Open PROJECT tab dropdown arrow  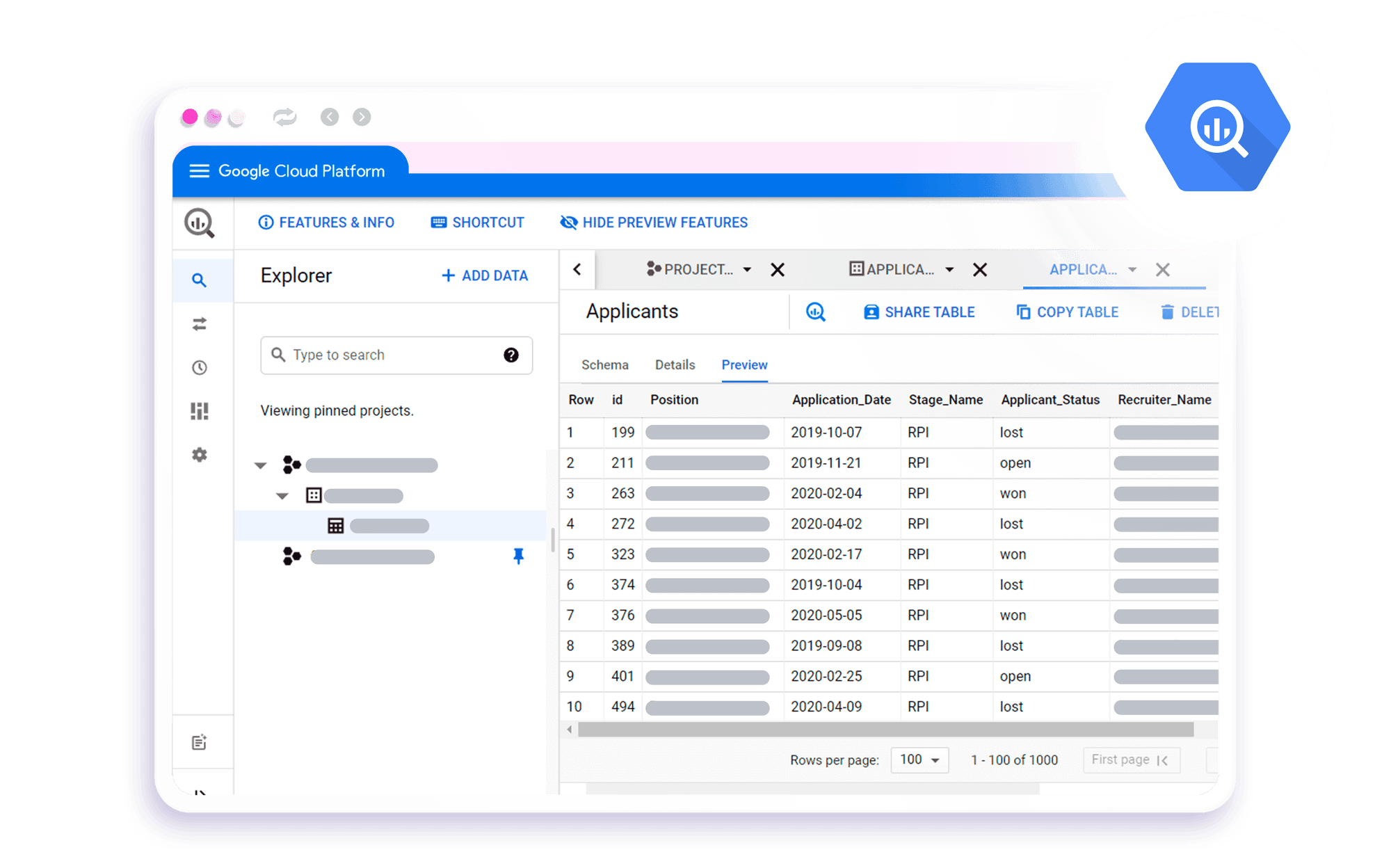click(747, 270)
